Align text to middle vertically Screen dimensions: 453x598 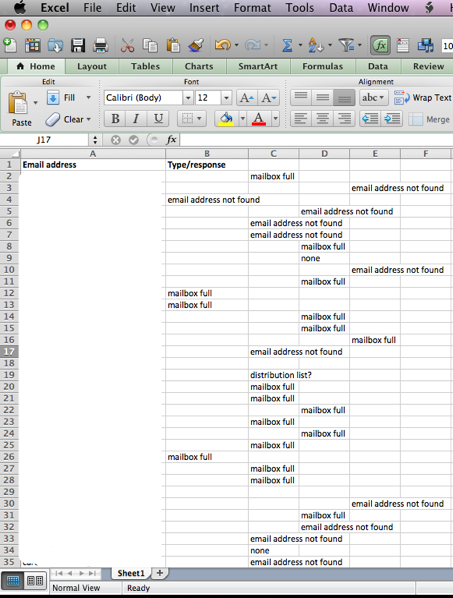323,98
